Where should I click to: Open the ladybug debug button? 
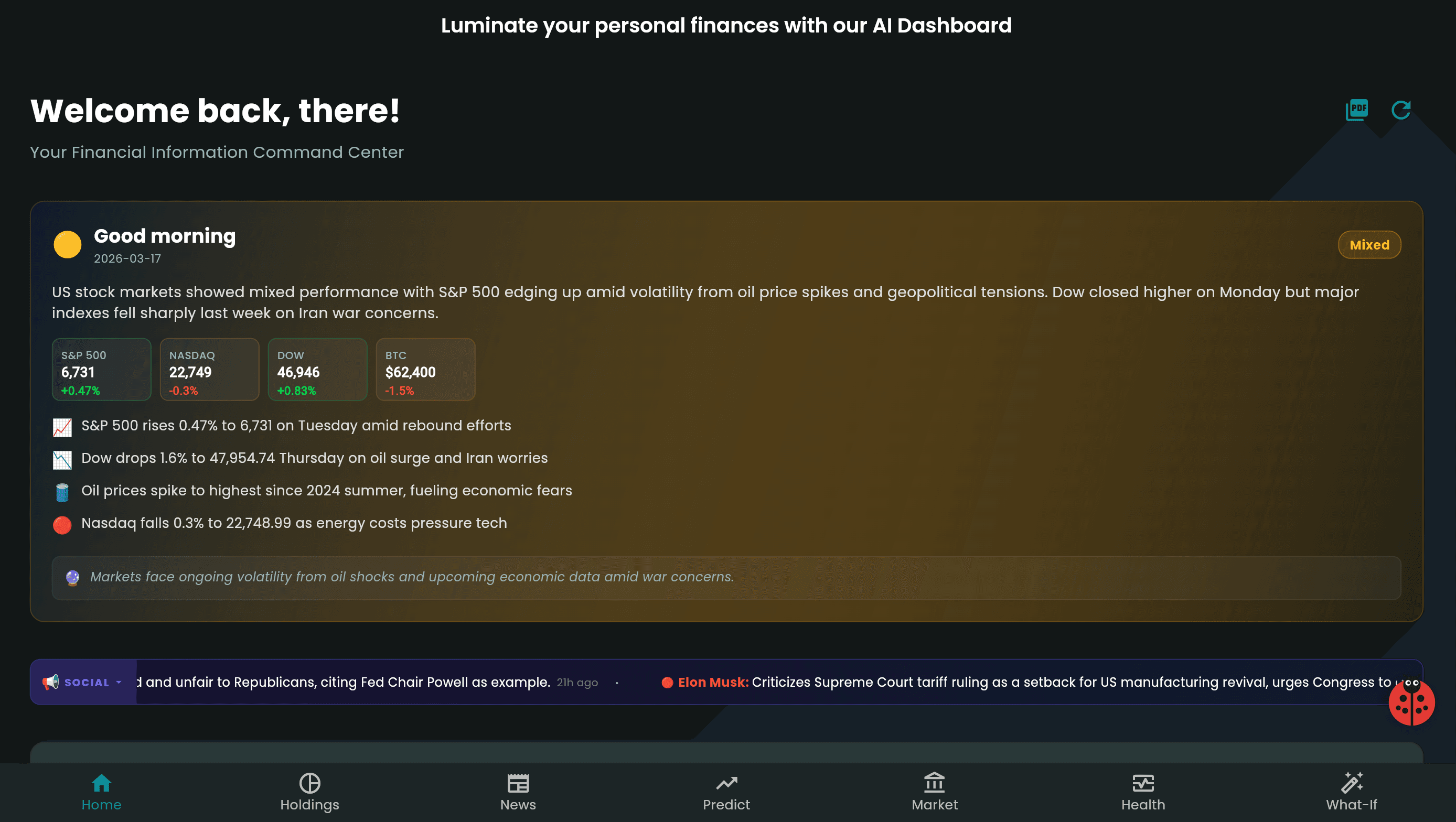pos(1411,702)
